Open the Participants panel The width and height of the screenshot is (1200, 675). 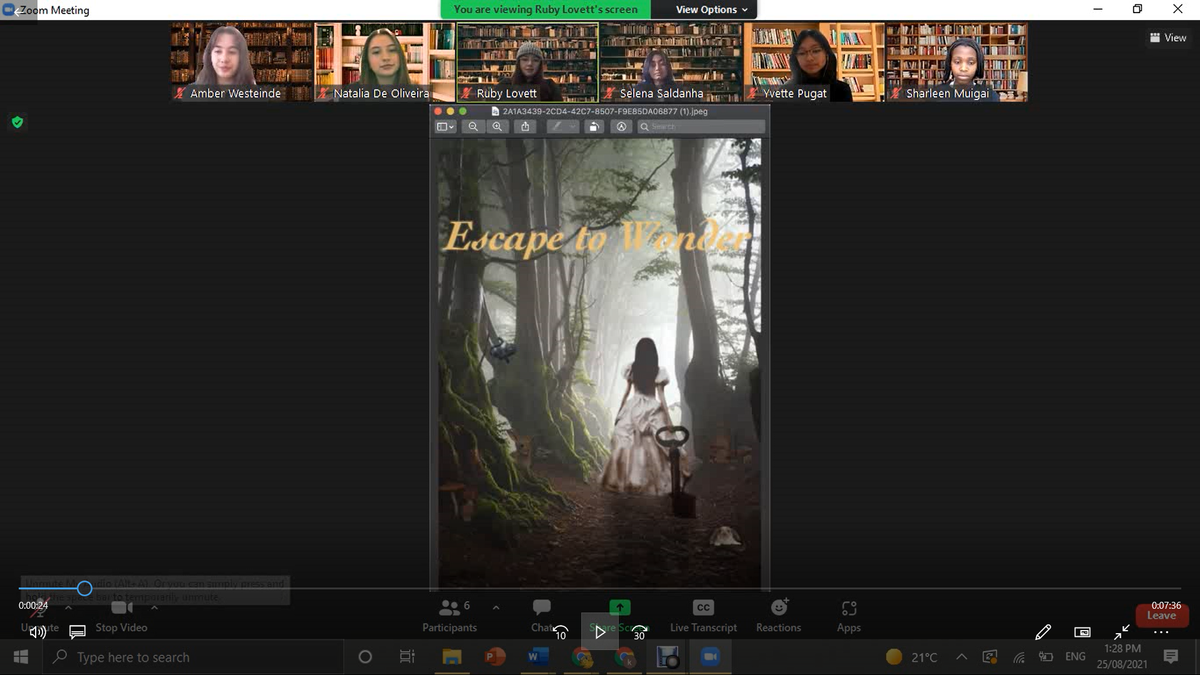click(449, 614)
